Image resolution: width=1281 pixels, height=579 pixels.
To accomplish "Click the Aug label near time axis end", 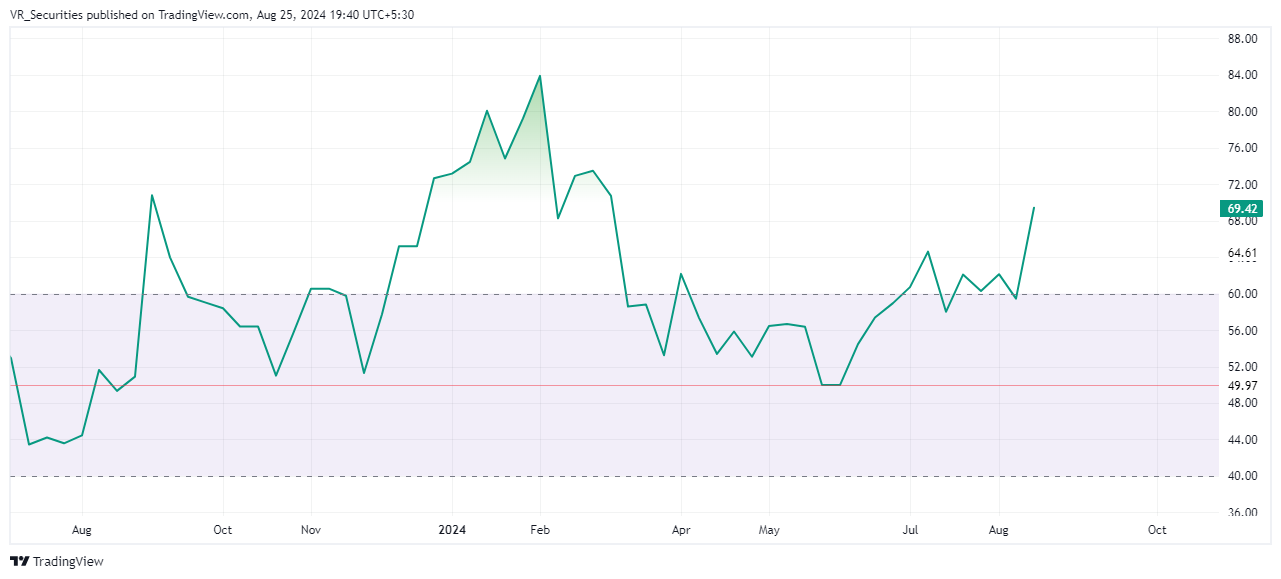I will pyautogui.click(x=998, y=530).
